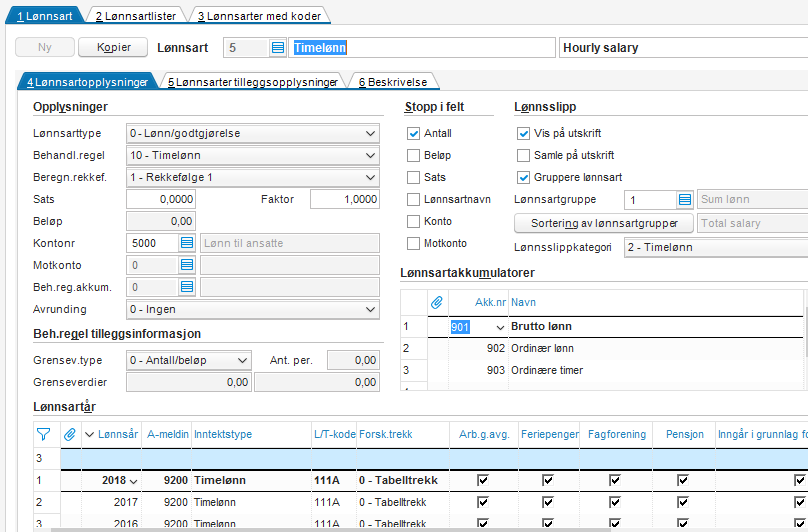The width and height of the screenshot is (808, 532).
Task: Click the Fagforening column header
Action: pyautogui.click(x=617, y=435)
